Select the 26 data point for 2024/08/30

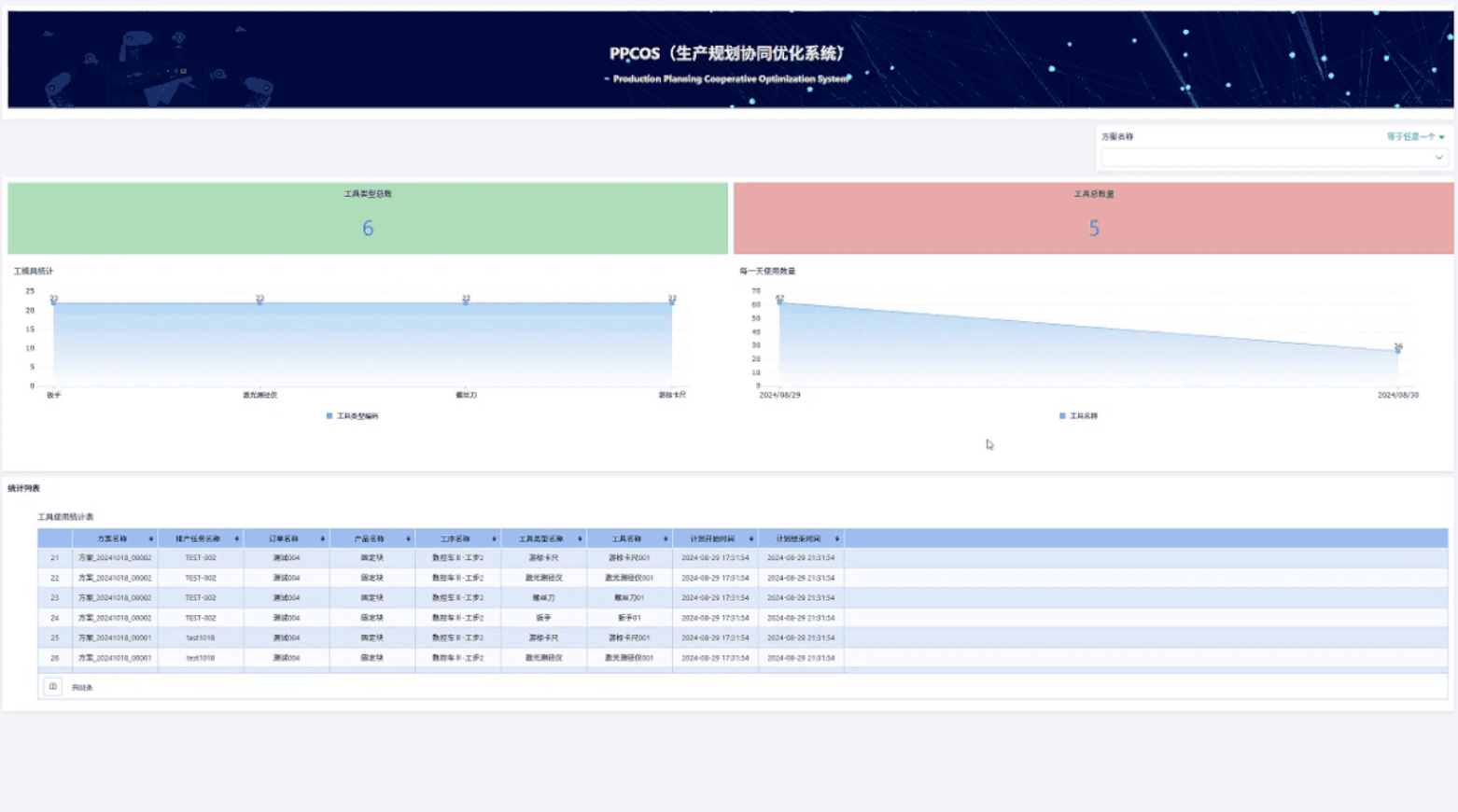coord(1398,351)
